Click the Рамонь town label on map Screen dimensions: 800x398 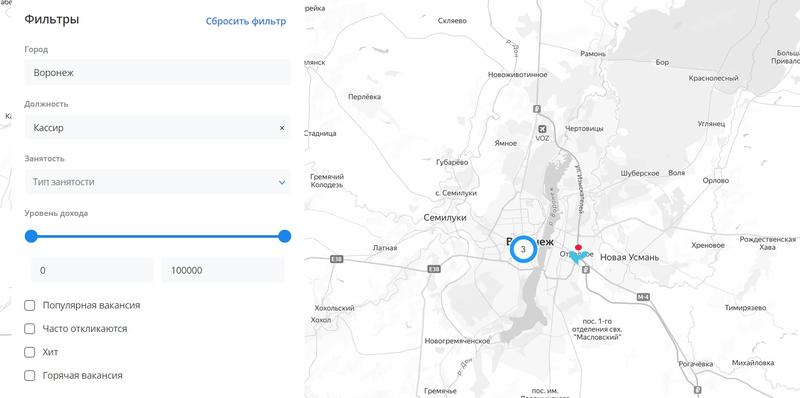(593, 54)
